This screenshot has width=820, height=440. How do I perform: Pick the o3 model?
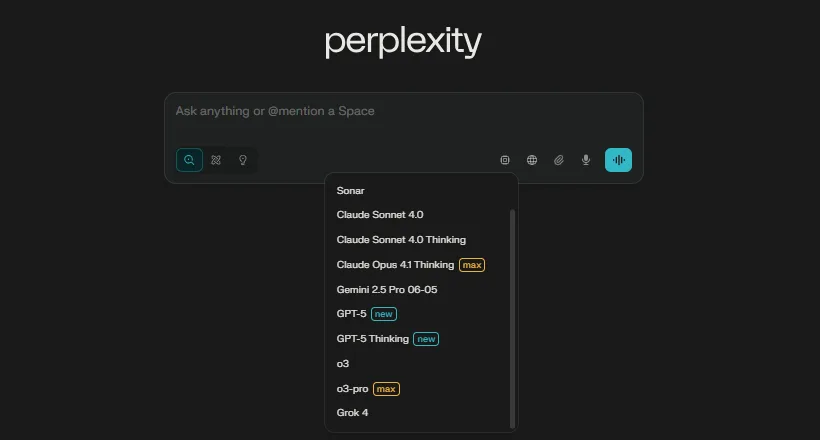coord(343,364)
